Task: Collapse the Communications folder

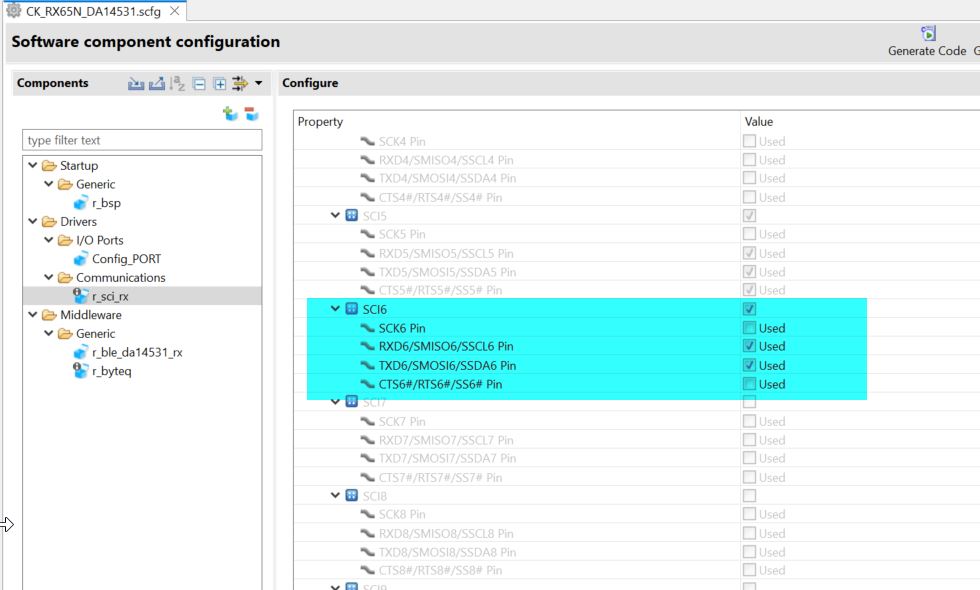Action: (x=48, y=277)
